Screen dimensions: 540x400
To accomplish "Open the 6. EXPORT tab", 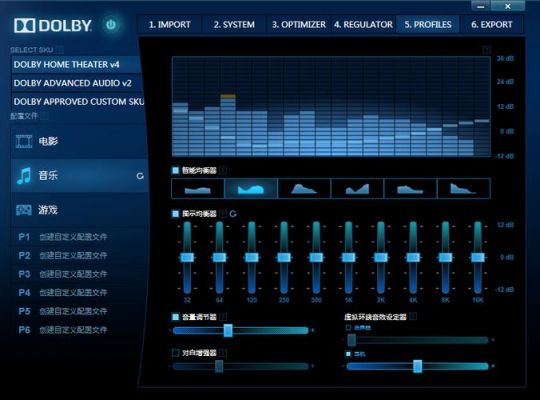I will point(491,25).
